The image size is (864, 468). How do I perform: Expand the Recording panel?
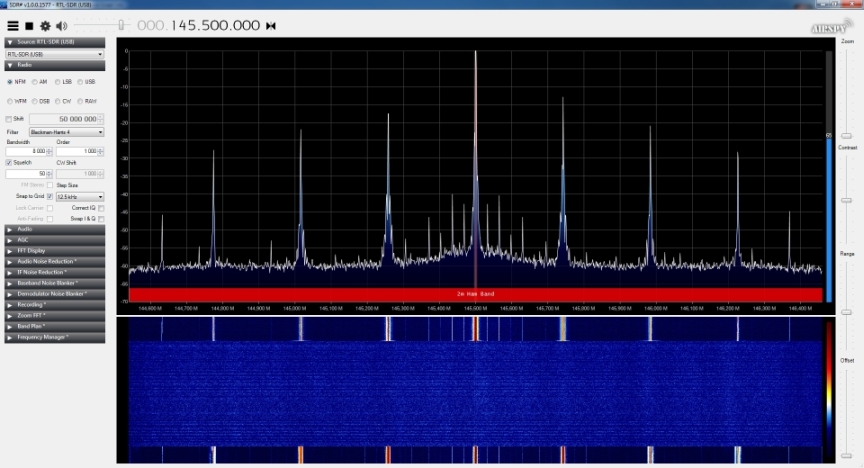pyautogui.click(x=54, y=305)
